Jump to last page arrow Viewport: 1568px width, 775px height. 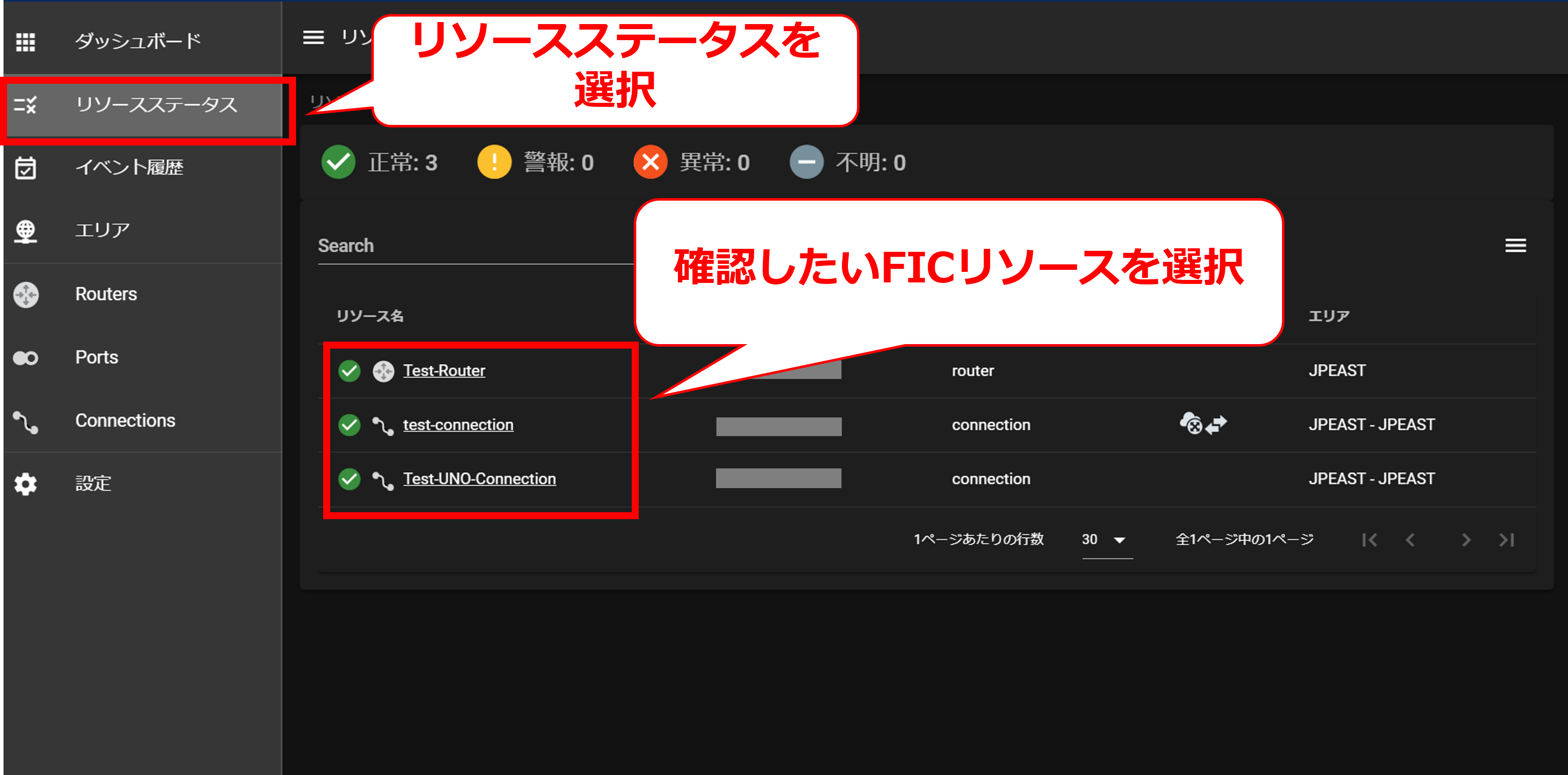(1506, 540)
